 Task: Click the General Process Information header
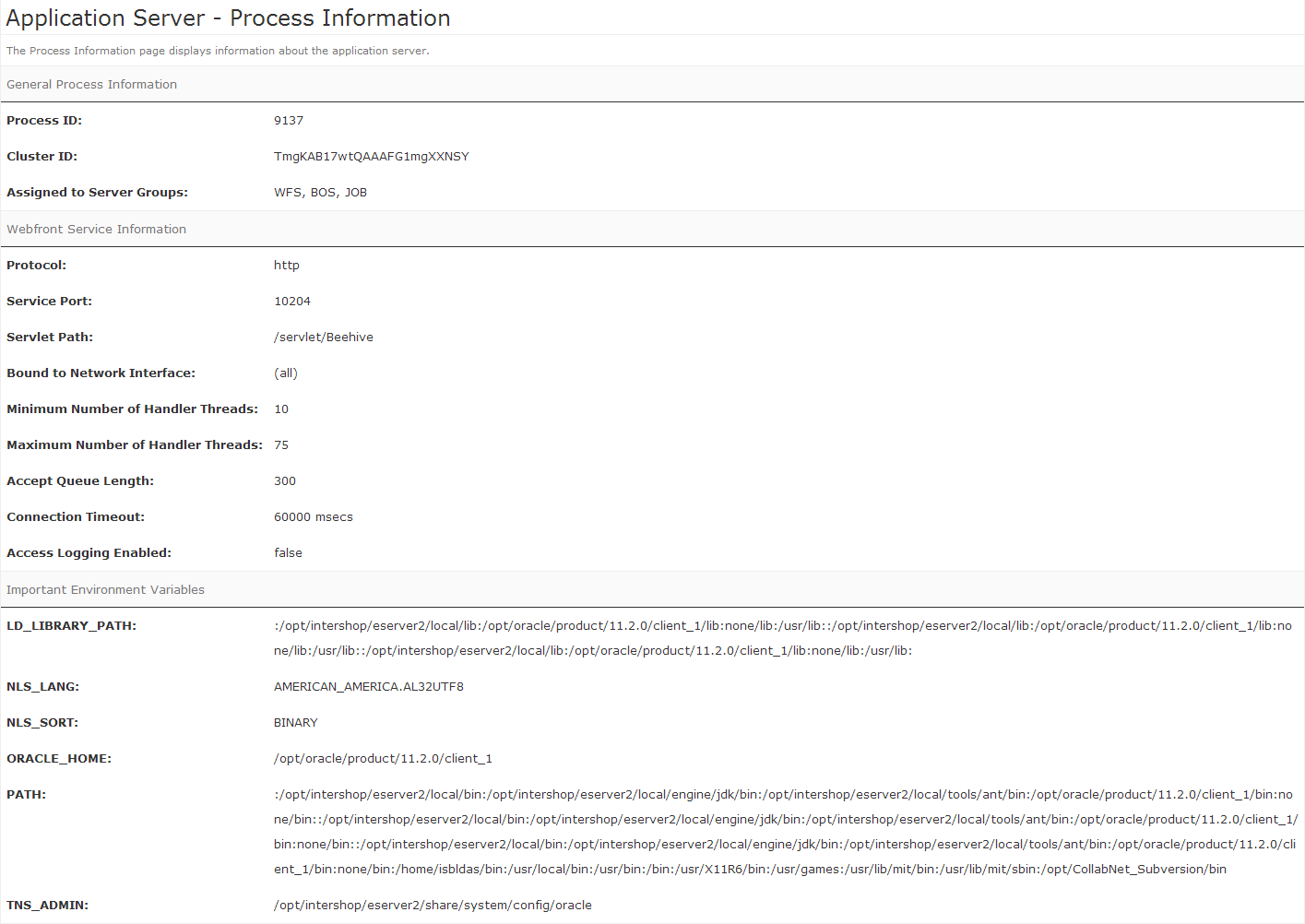pos(91,84)
